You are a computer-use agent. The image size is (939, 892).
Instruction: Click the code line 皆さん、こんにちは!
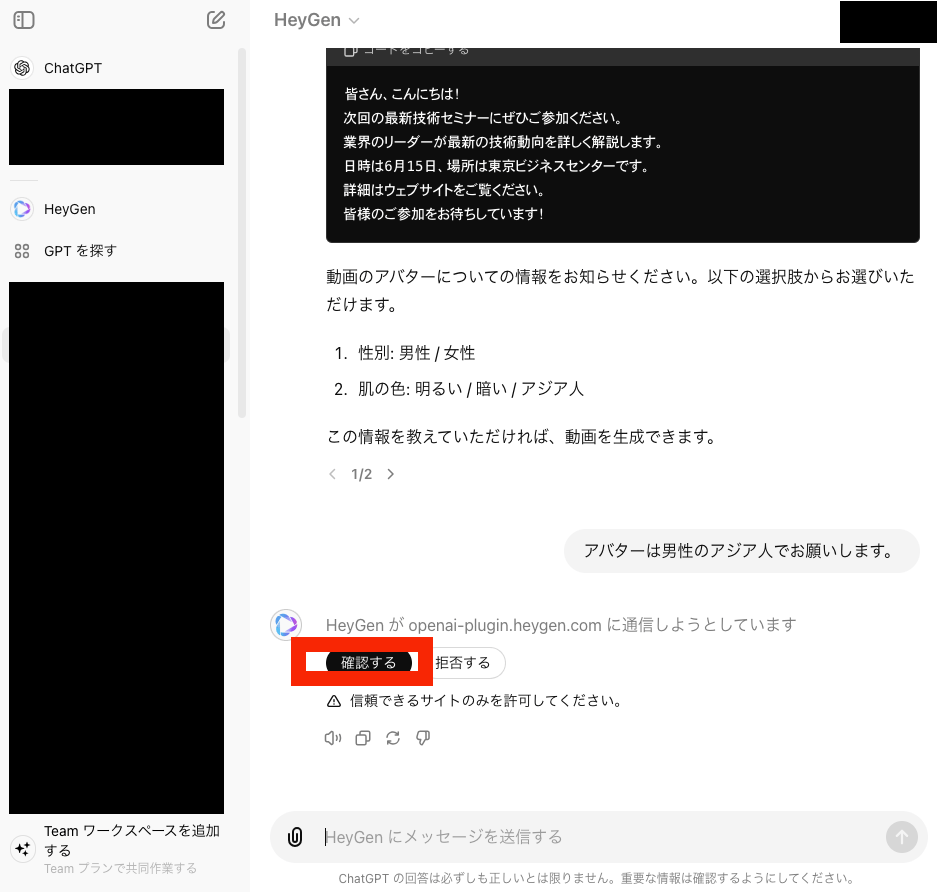pyautogui.click(x=402, y=94)
